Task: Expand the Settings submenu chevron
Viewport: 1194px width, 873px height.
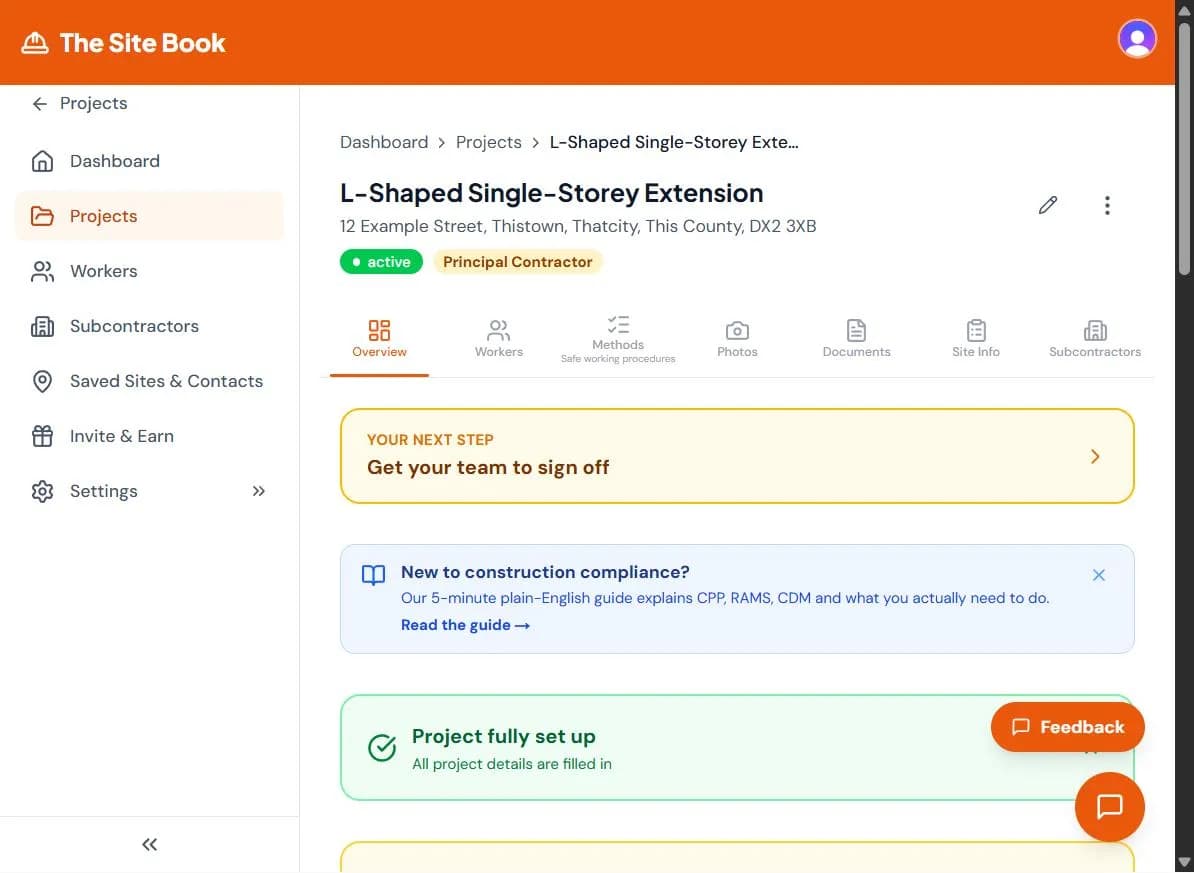Action: (258, 491)
